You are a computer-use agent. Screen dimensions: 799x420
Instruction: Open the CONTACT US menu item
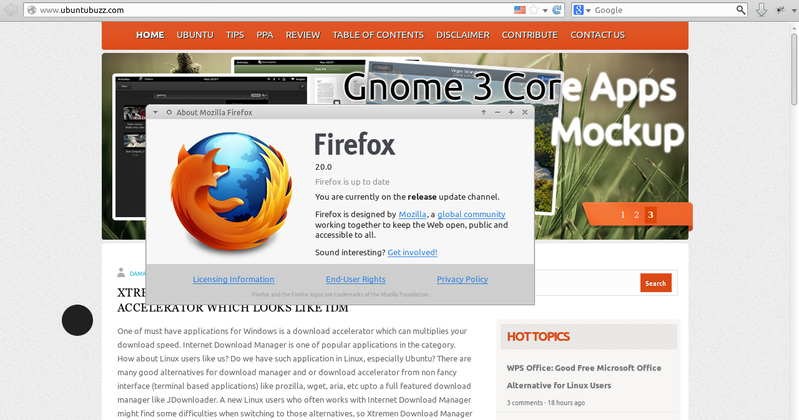(597, 35)
